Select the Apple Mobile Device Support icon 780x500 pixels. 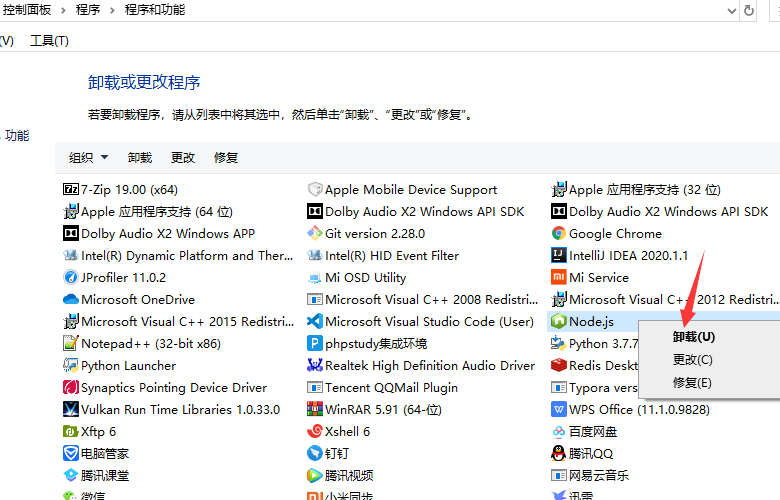315,190
